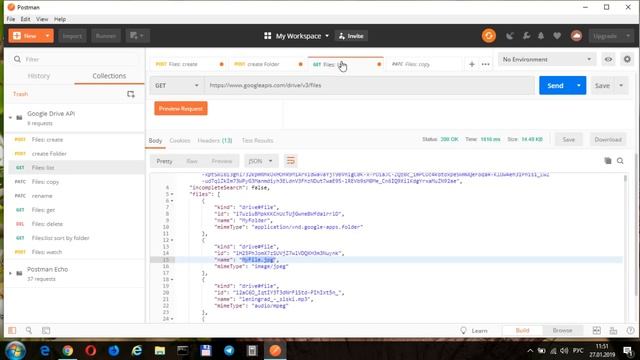Create a new collection icon
The width and height of the screenshot is (640, 360).
pos(131,94)
